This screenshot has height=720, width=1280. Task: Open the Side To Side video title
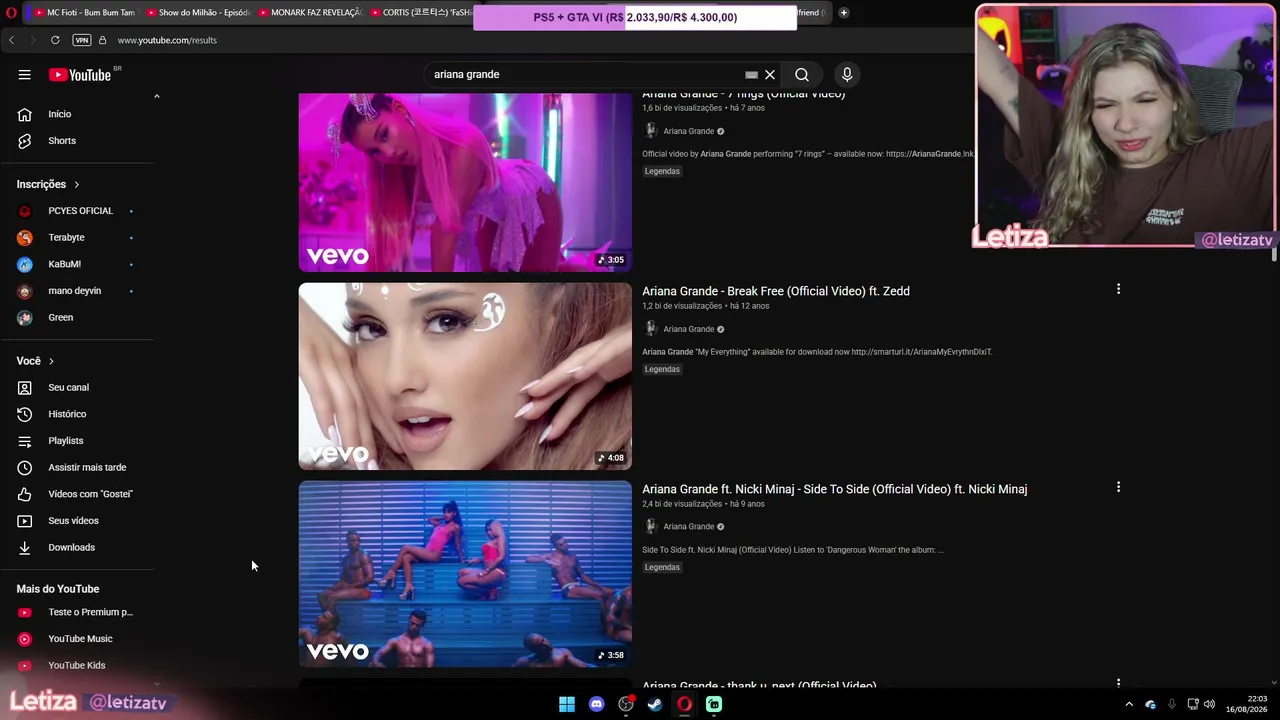pos(834,489)
